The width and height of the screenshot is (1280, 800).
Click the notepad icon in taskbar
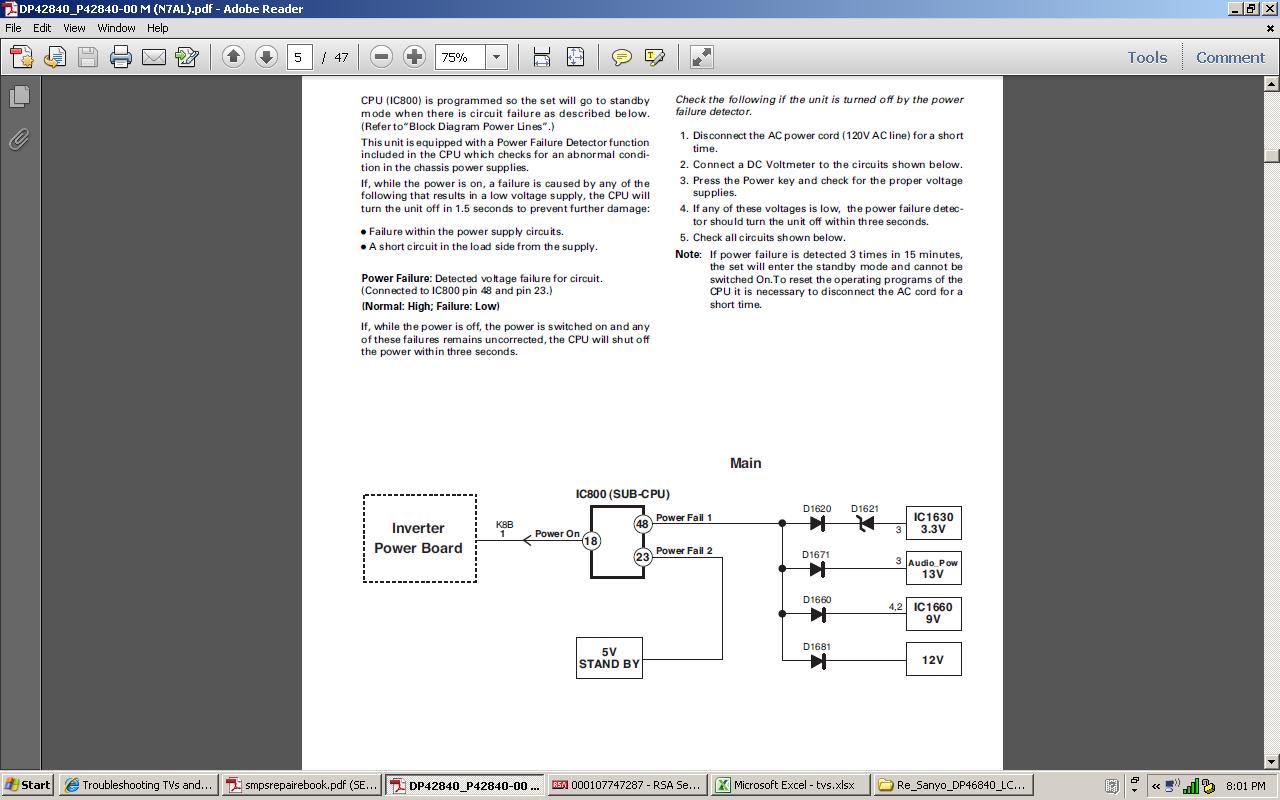click(x=1111, y=786)
